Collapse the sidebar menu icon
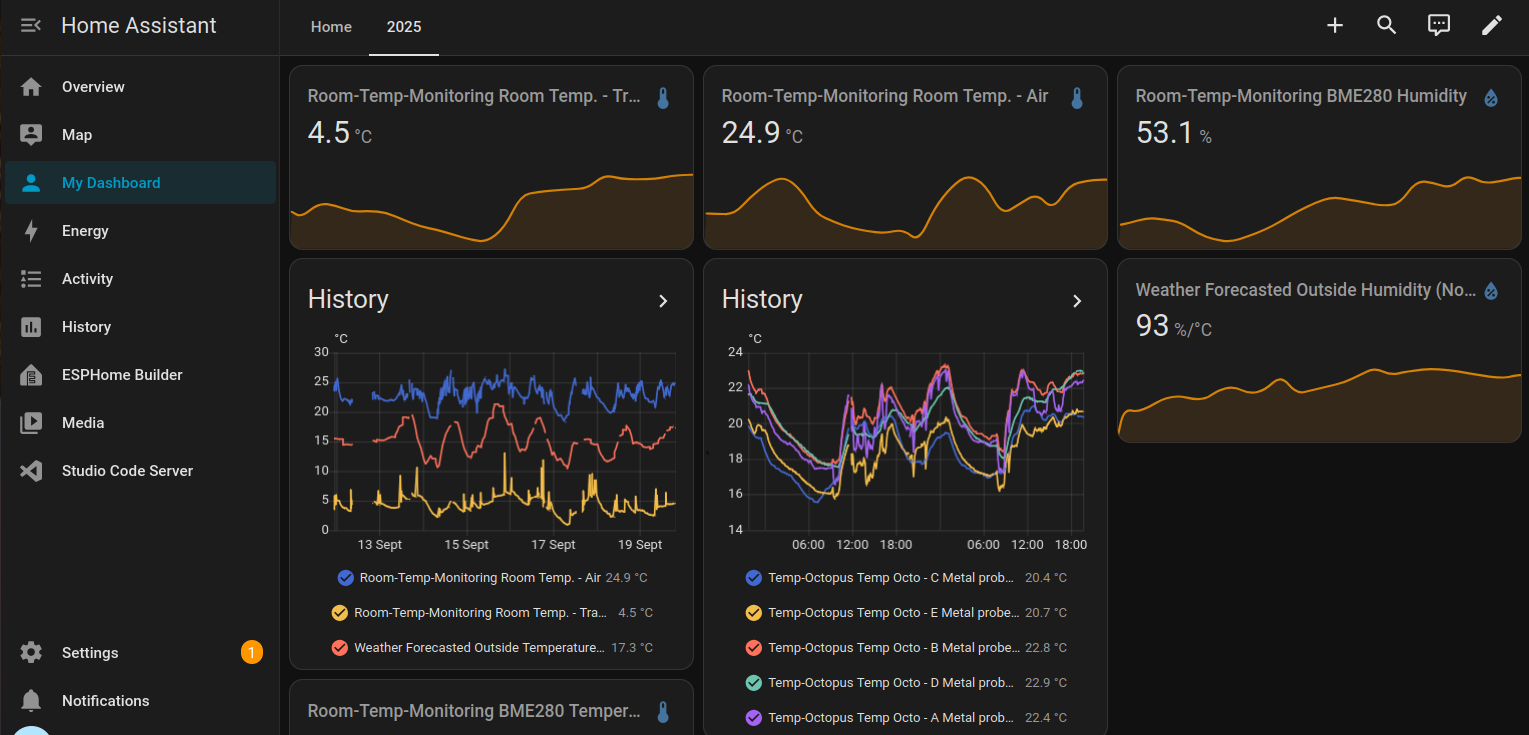This screenshot has width=1529, height=735. 31,26
